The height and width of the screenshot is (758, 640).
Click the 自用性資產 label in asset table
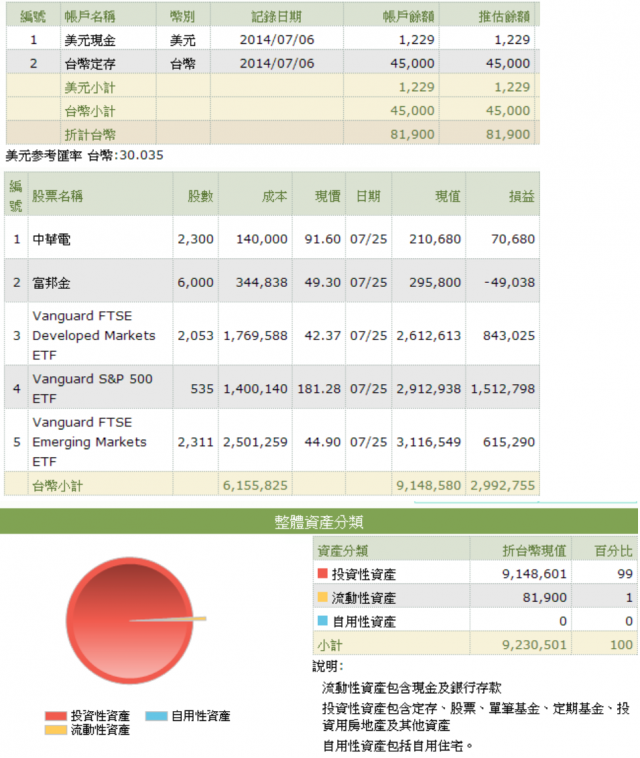click(x=364, y=622)
